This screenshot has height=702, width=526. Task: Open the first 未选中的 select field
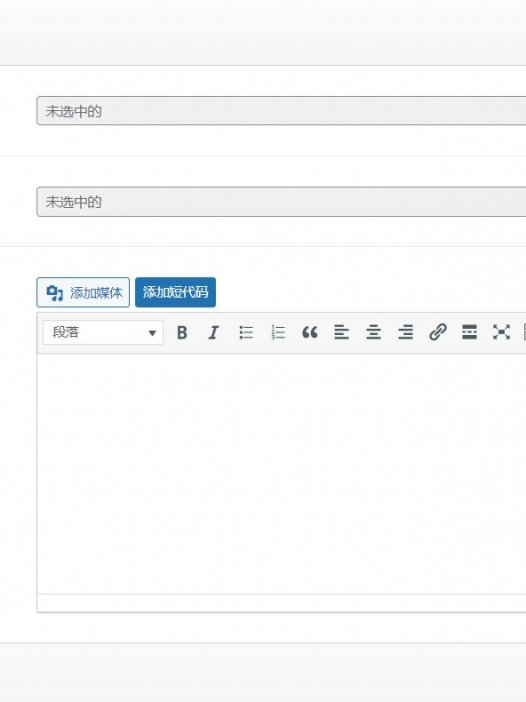(x=281, y=111)
